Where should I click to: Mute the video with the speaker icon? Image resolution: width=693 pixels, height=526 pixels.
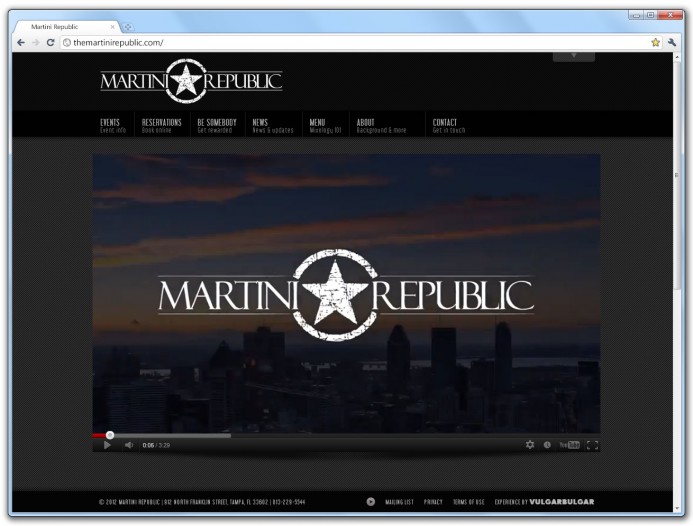pyautogui.click(x=129, y=445)
